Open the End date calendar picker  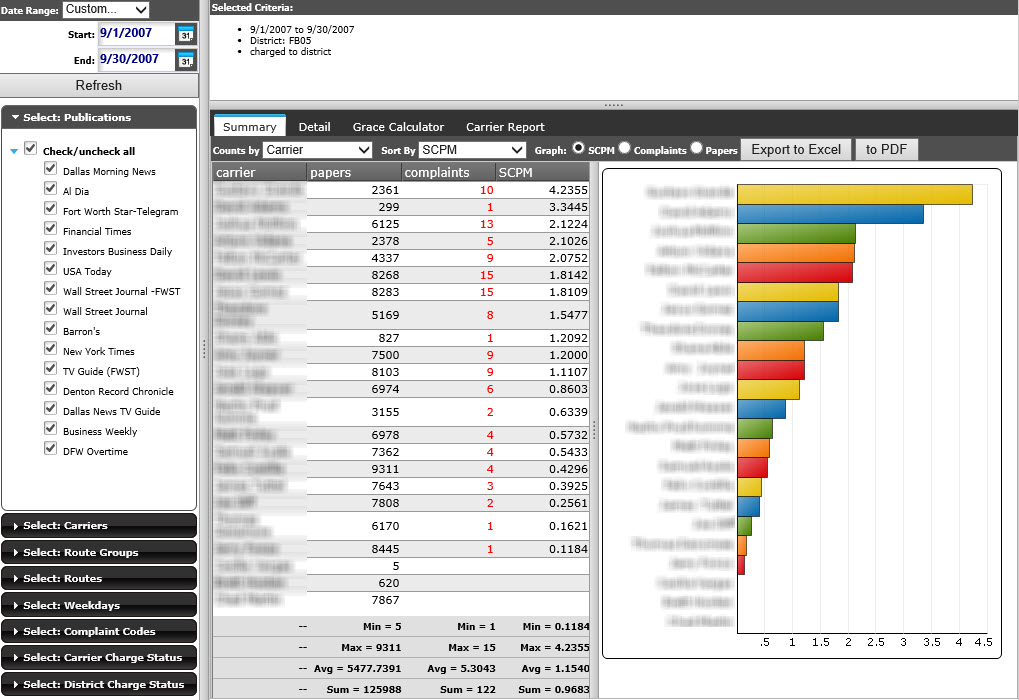(186, 61)
